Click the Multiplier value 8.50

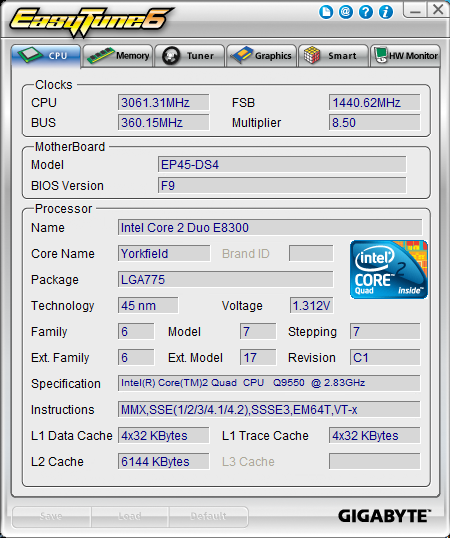coord(374,122)
